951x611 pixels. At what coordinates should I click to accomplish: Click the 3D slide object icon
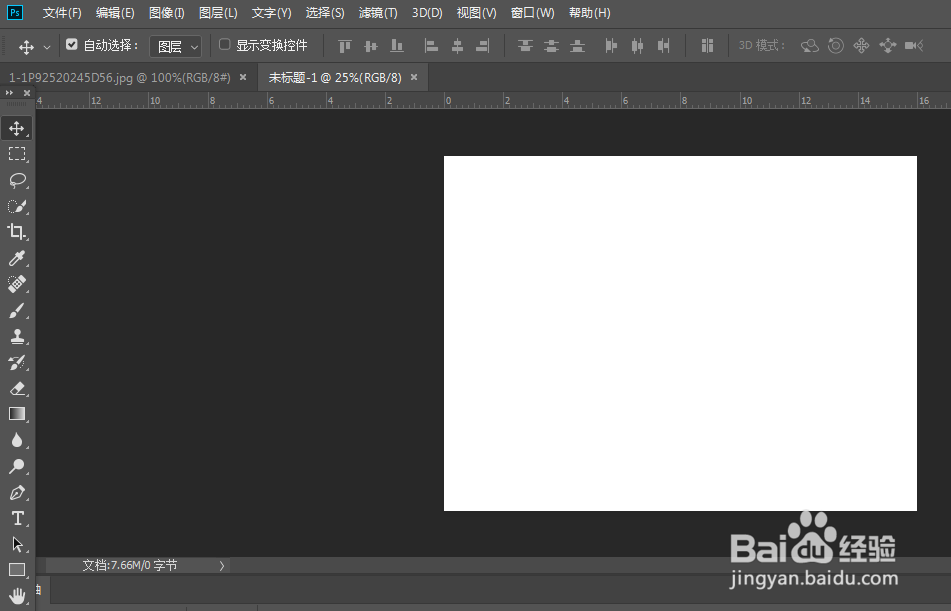coord(888,46)
